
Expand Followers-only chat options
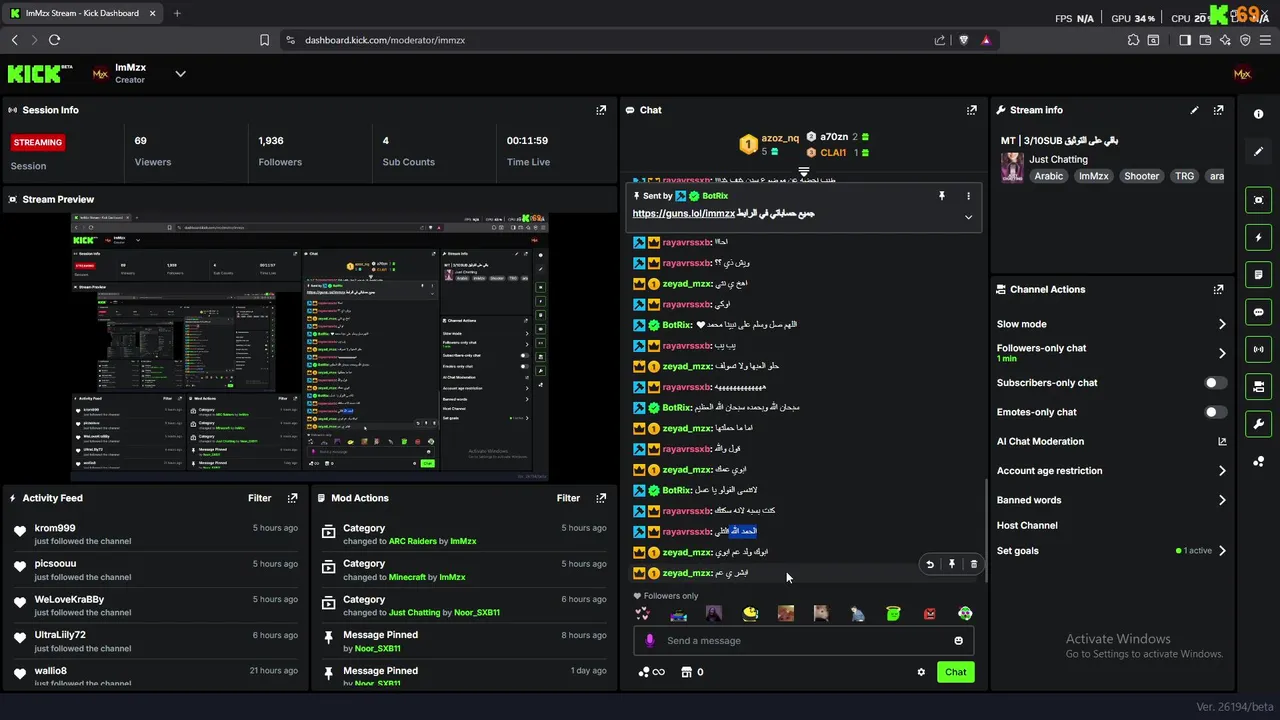pos(1222,353)
